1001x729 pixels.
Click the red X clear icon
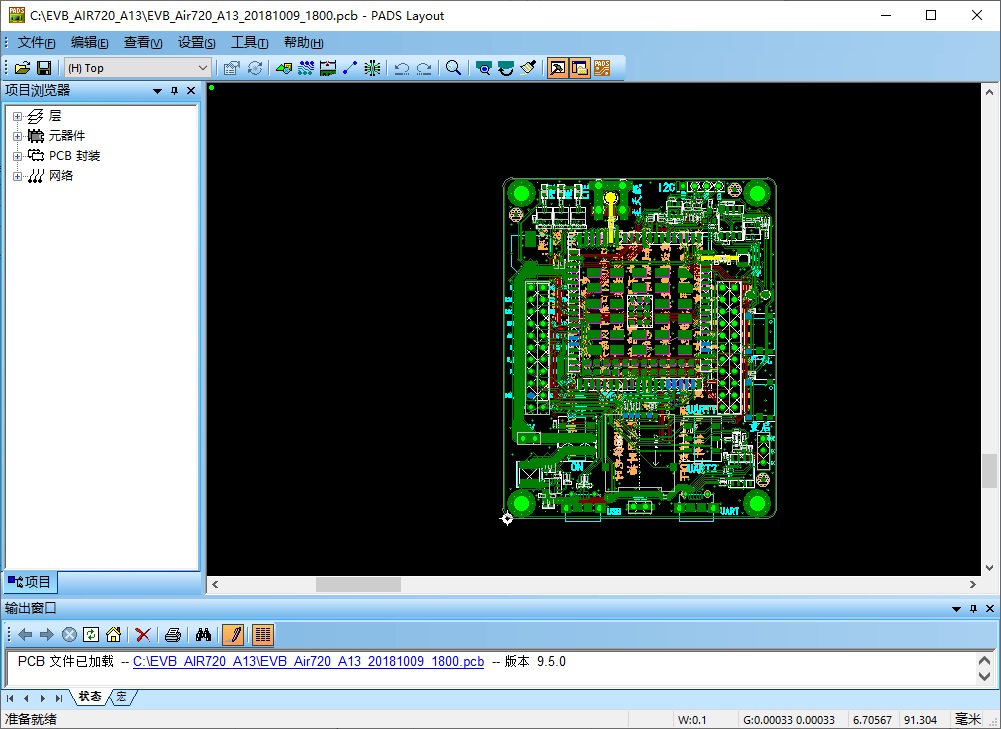pyautogui.click(x=143, y=634)
